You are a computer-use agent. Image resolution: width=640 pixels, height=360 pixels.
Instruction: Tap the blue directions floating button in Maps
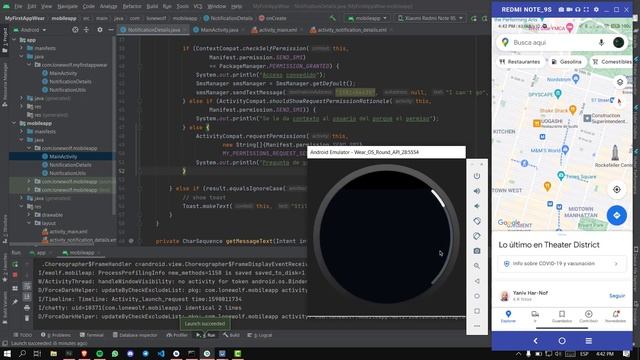pos(617,215)
